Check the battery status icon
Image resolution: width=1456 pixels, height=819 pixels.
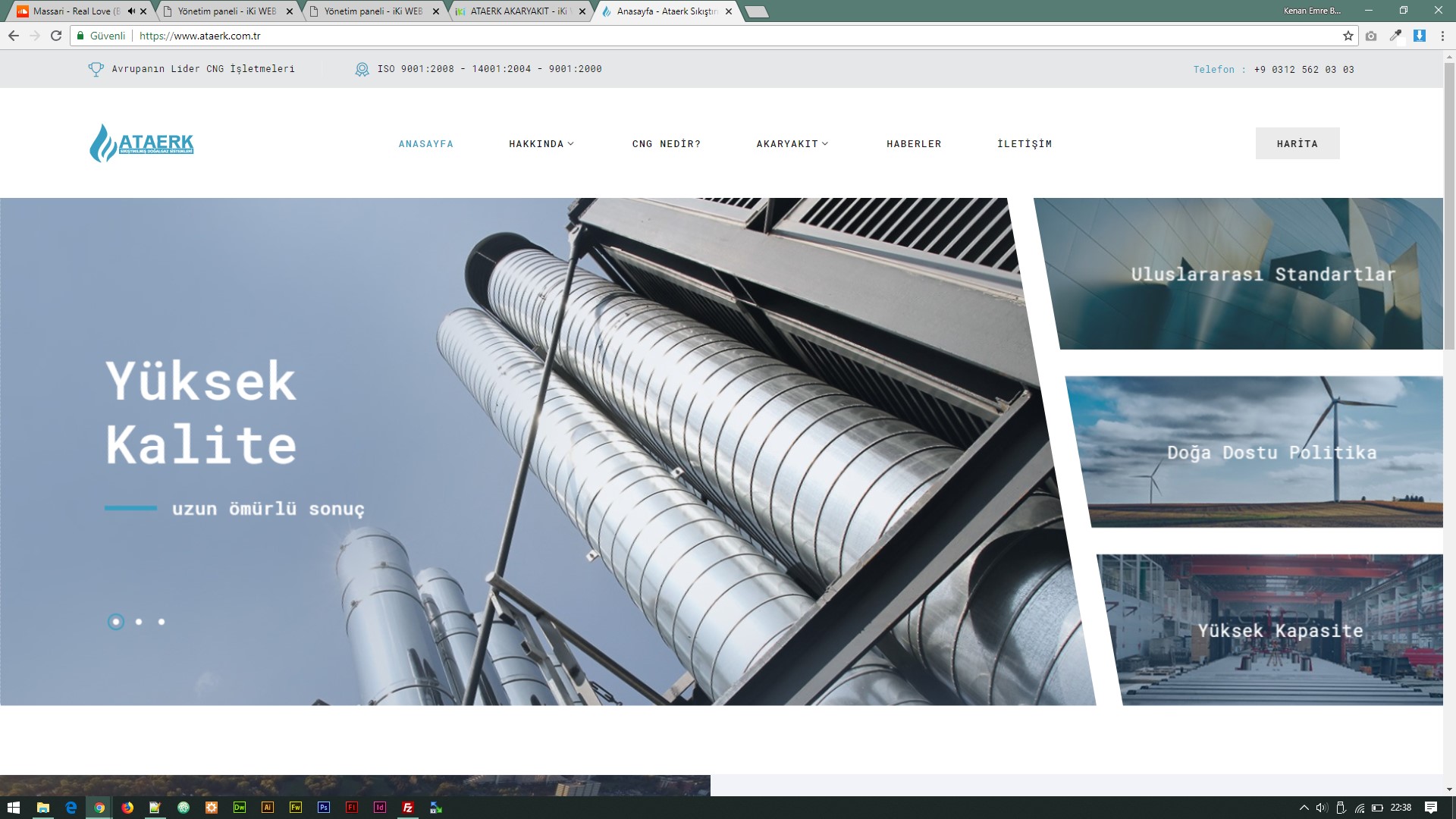pyautogui.click(x=1377, y=808)
